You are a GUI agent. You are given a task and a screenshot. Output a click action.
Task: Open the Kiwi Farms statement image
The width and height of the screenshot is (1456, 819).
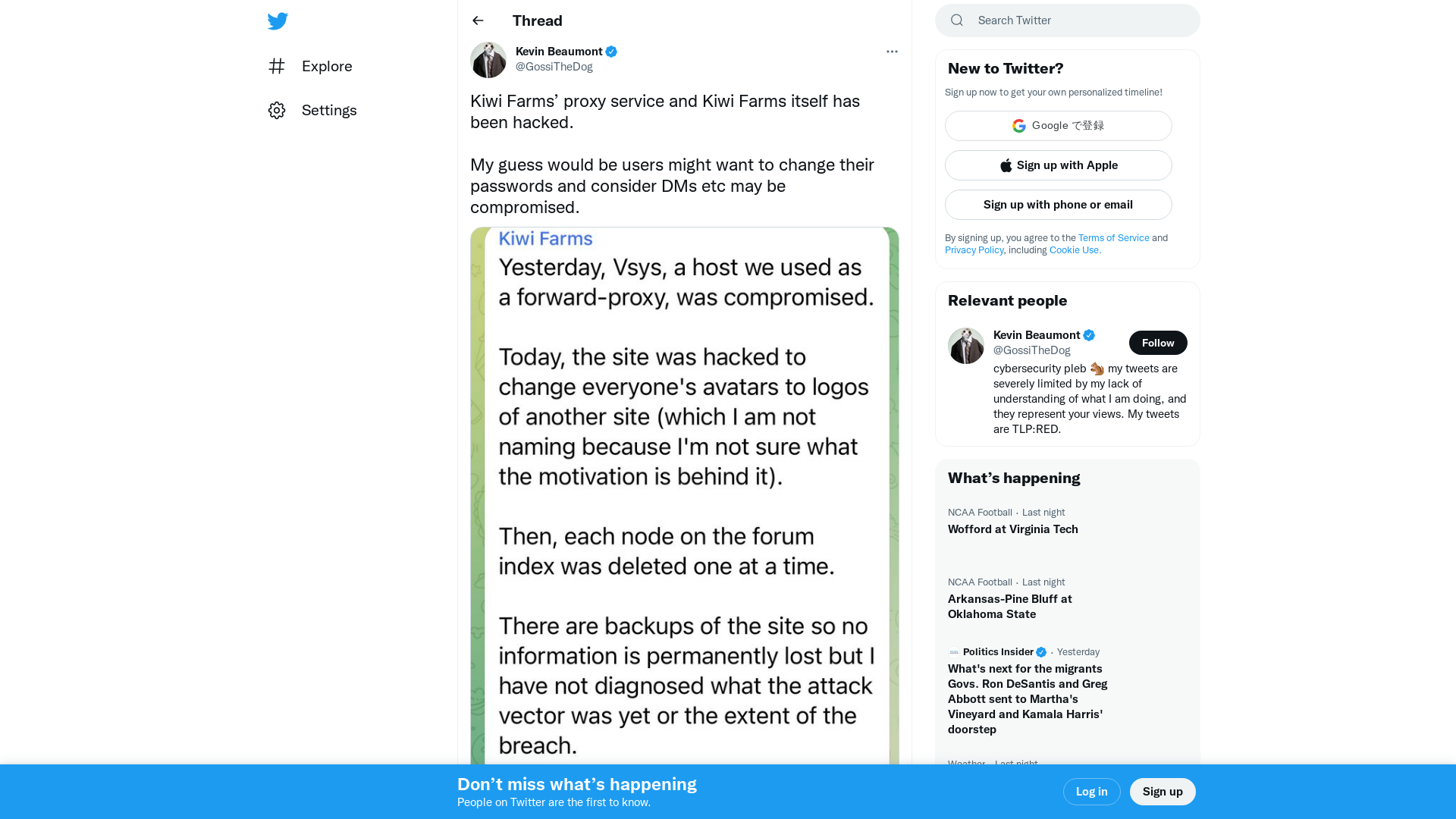683,493
